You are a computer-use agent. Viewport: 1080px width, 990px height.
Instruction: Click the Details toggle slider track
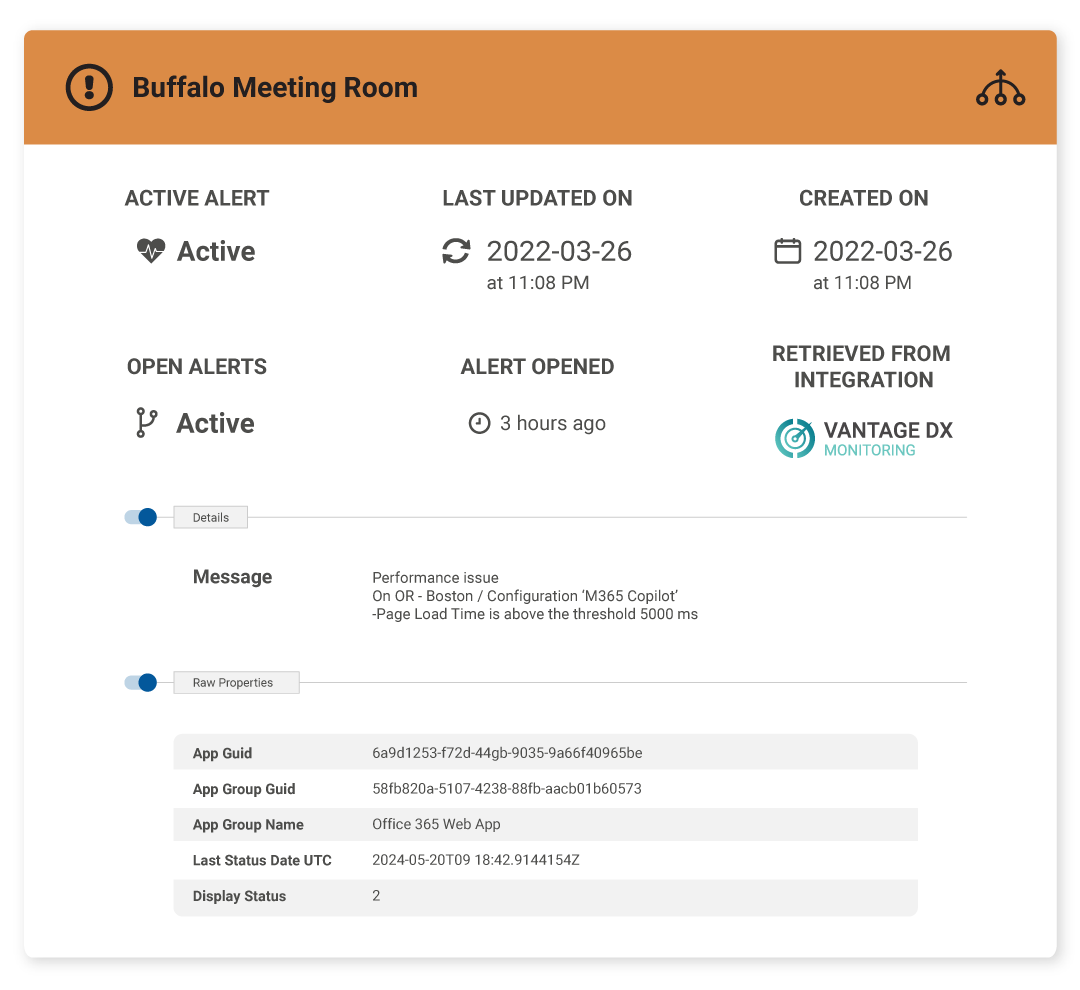tap(142, 517)
